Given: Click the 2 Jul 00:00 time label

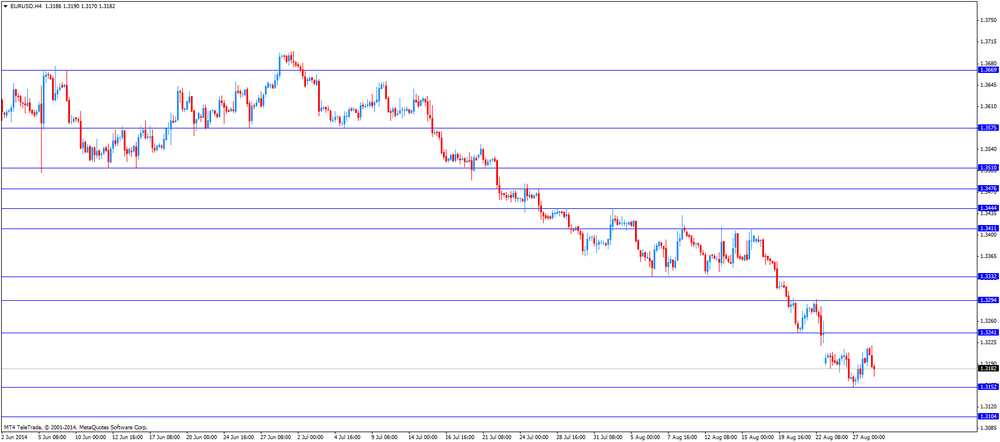Looking at the screenshot, I should click(x=309, y=438).
